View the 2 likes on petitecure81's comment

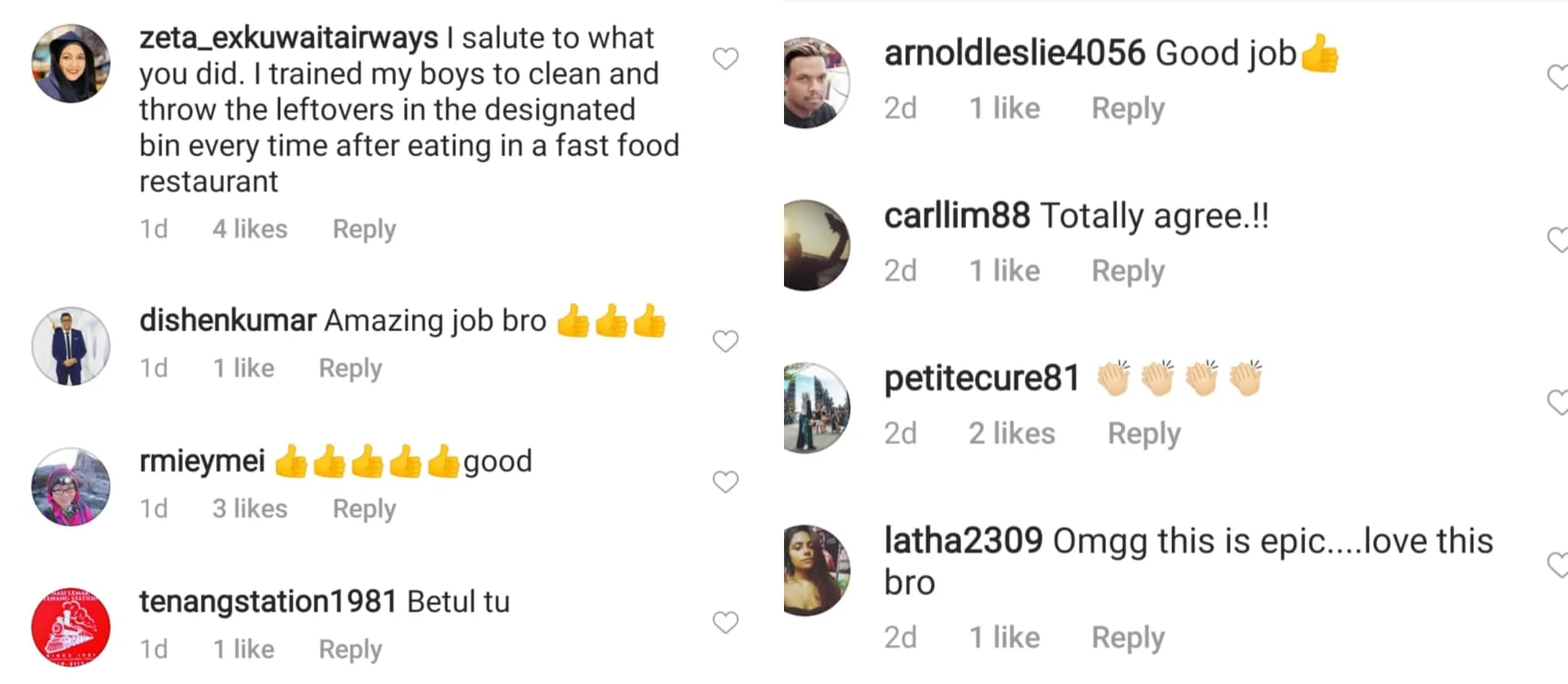1011,434
